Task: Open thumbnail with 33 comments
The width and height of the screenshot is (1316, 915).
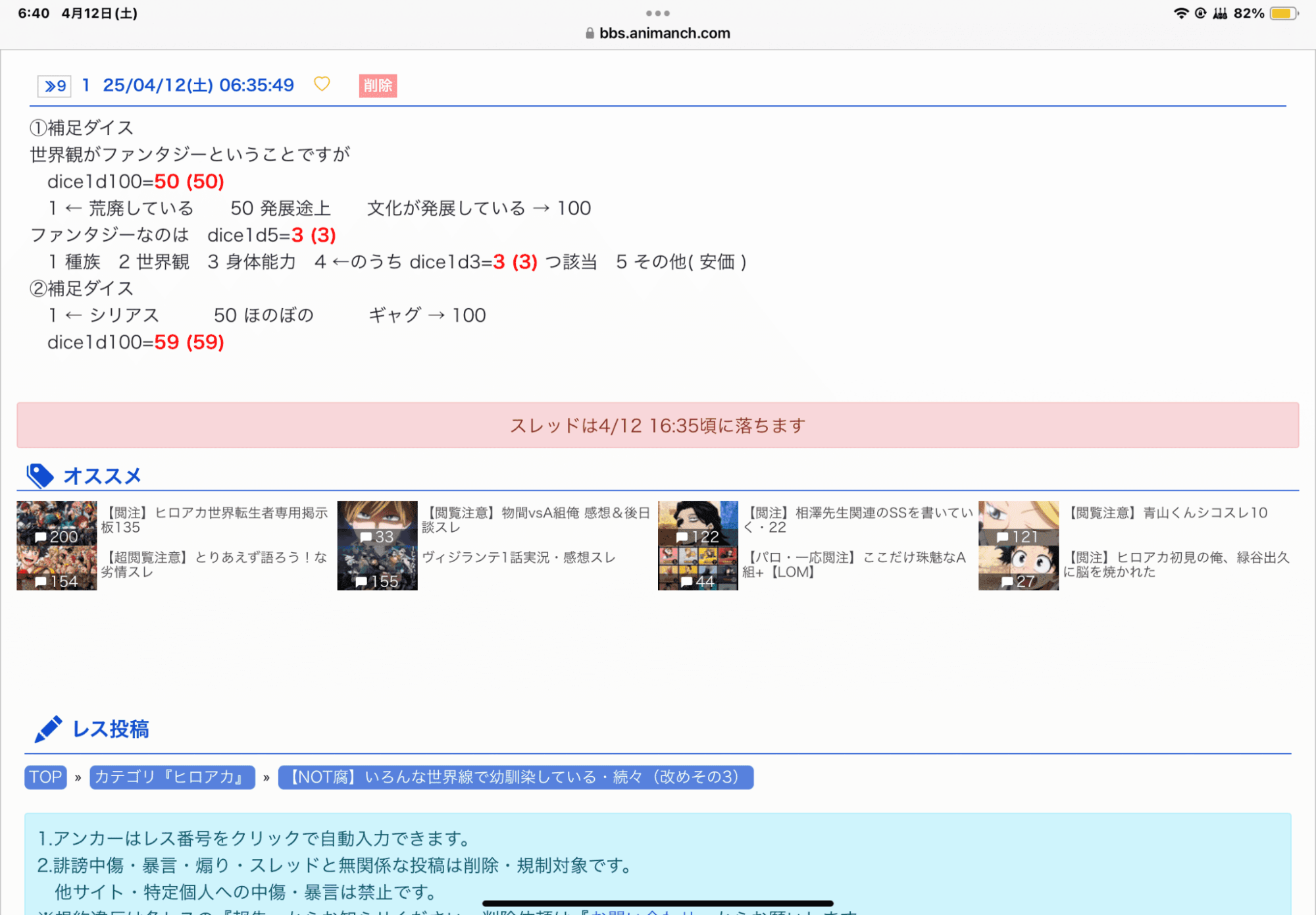Action: 377,523
